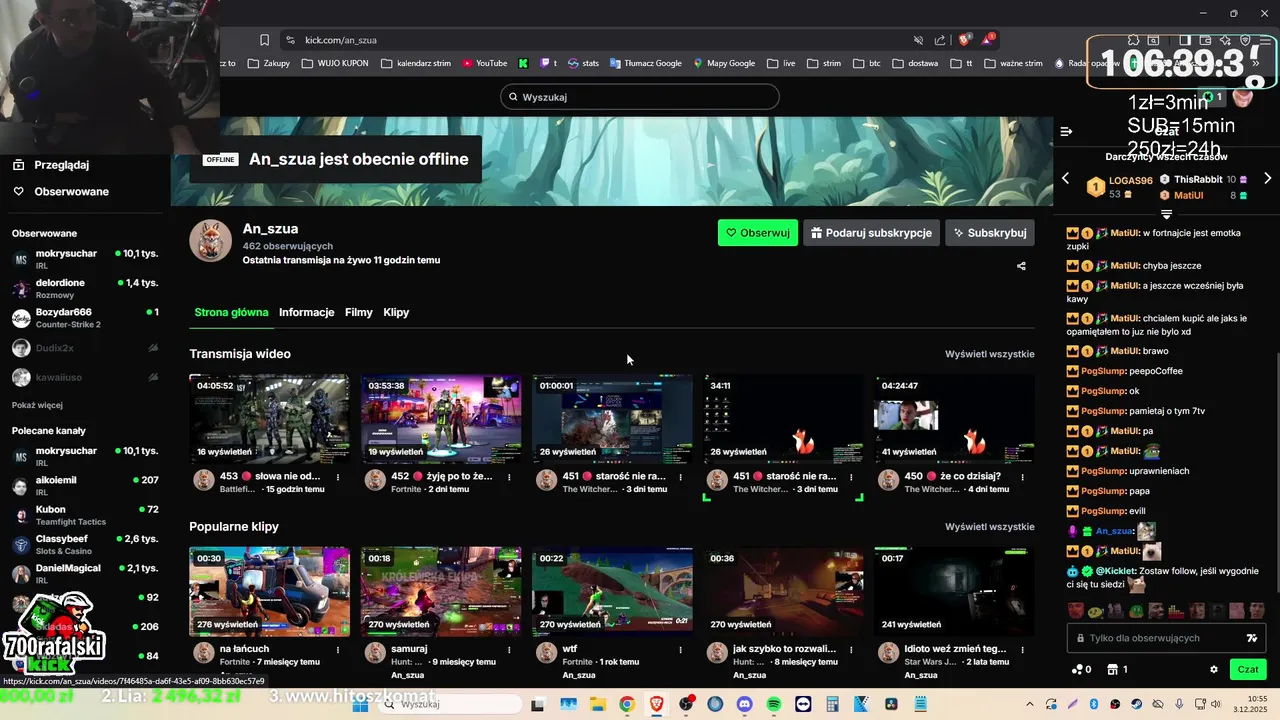Open options for video '452 żyję po to że...'
The height and width of the screenshot is (720, 1280).
pyautogui.click(x=510, y=477)
